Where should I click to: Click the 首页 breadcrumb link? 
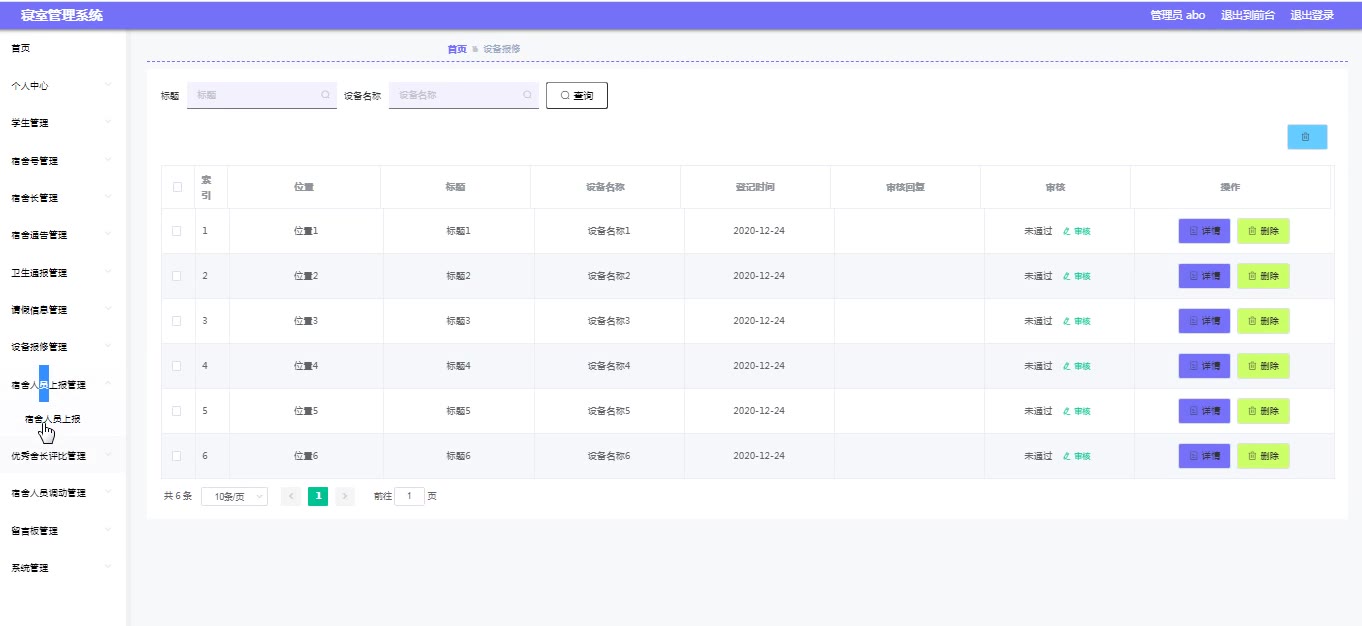pyautogui.click(x=456, y=49)
